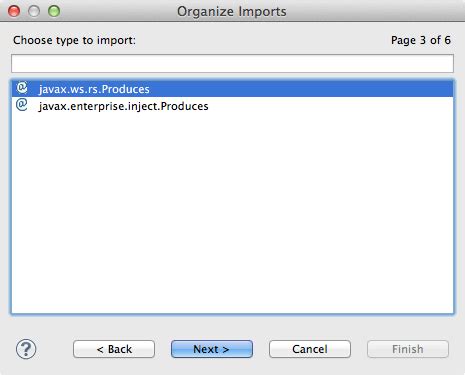Click highlighted row space right of javax.ws.rs.Produces
Viewport: 465px width, 375px height.
(302, 89)
